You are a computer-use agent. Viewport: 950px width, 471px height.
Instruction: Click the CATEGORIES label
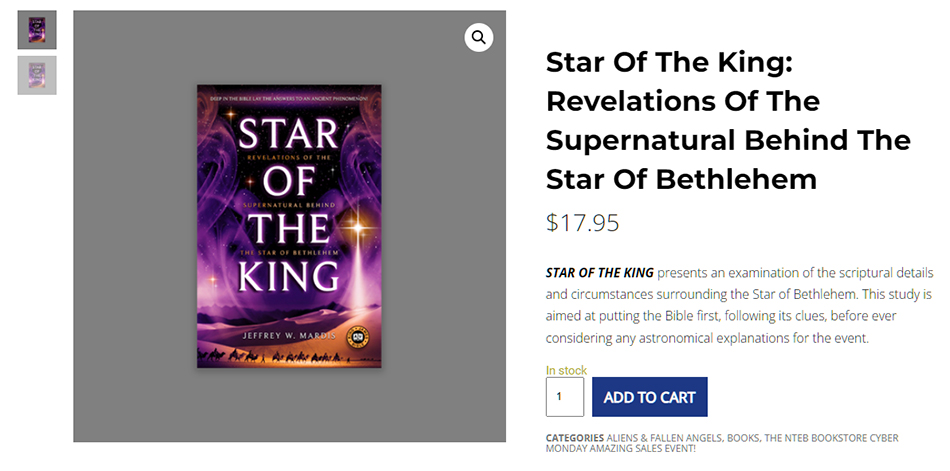(x=575, y=438)
